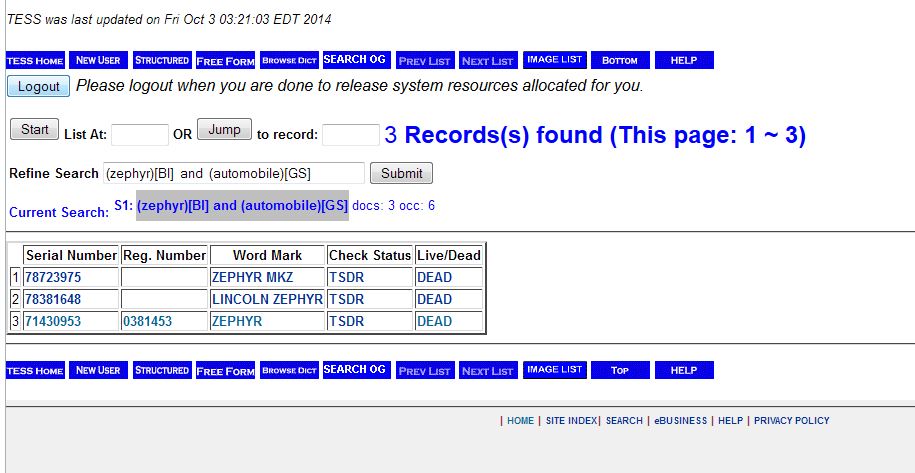Check TSDR status for the ZEPHYR MKZ row
915x473 pixels.
pos(346,277)
